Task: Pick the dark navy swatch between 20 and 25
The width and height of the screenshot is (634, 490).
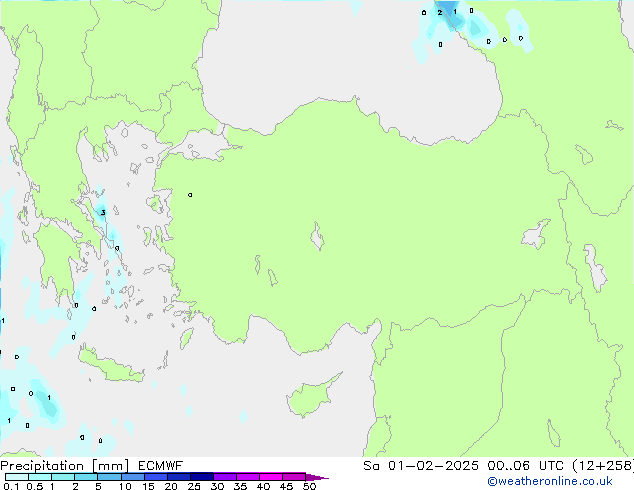Action: [178, 477]
